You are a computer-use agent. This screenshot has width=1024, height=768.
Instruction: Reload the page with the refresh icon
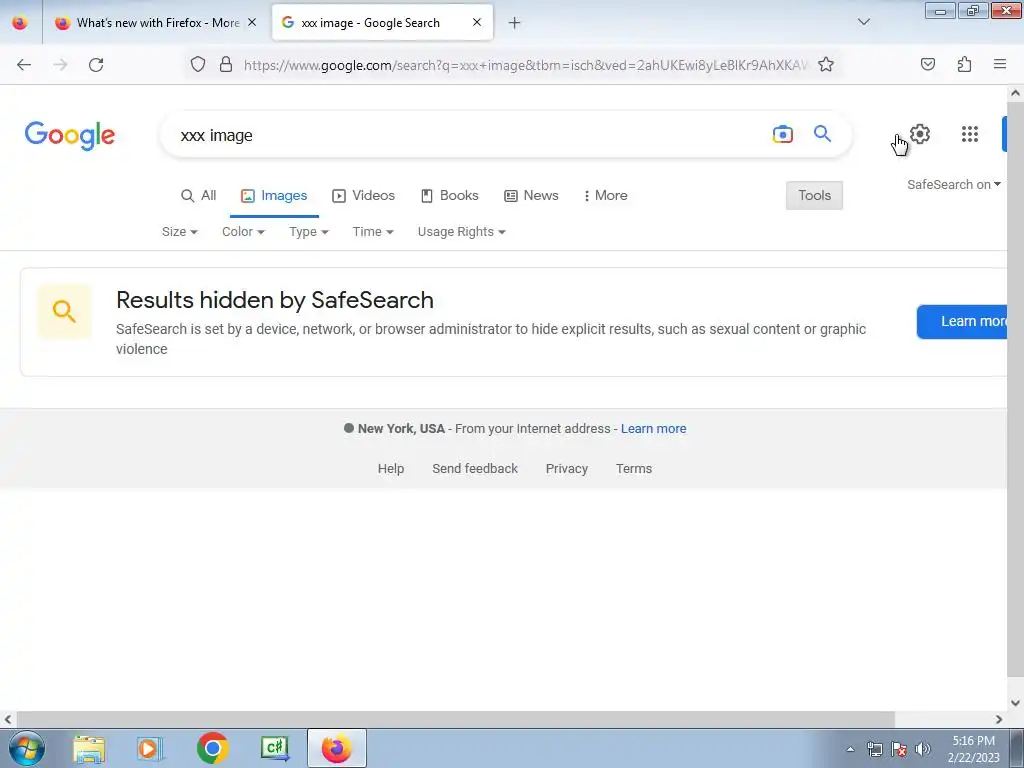click(x=96, y=65)
